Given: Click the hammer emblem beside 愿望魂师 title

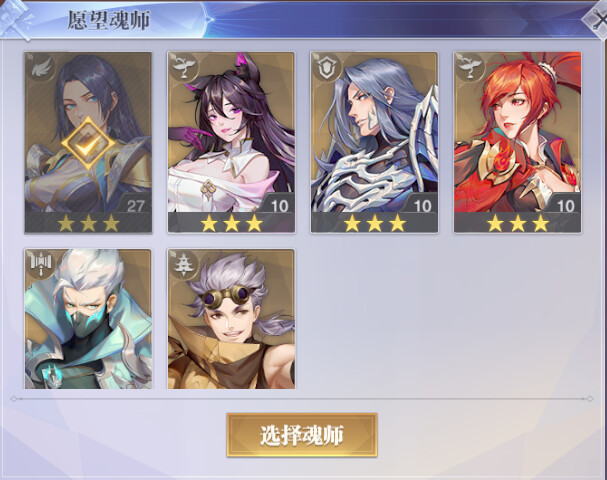Looking at the screenshot, I should pyautogui.click(x=15, y=20).
